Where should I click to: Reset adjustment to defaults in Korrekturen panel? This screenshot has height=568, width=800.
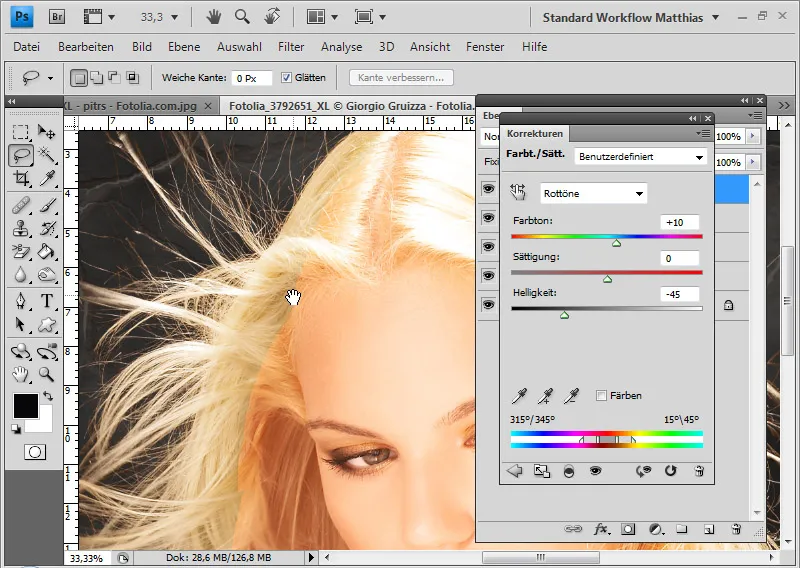tap(670, 471)
